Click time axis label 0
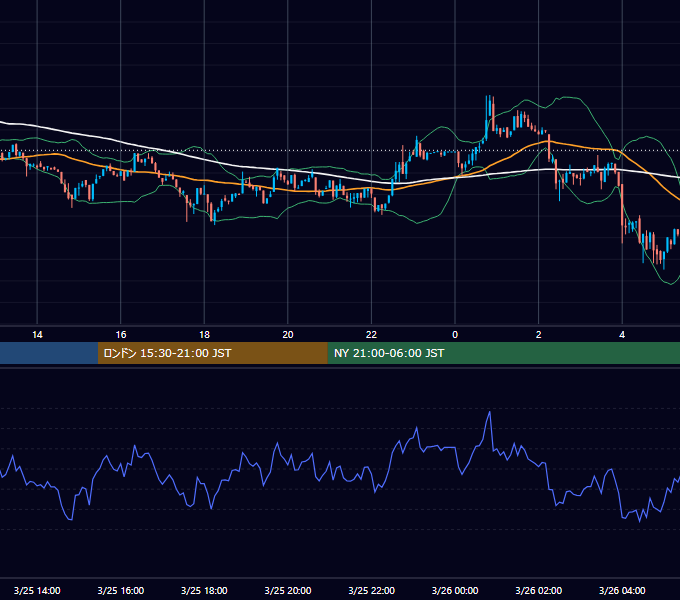Screen dimensions: 680x600 click(x=455, y=335)
